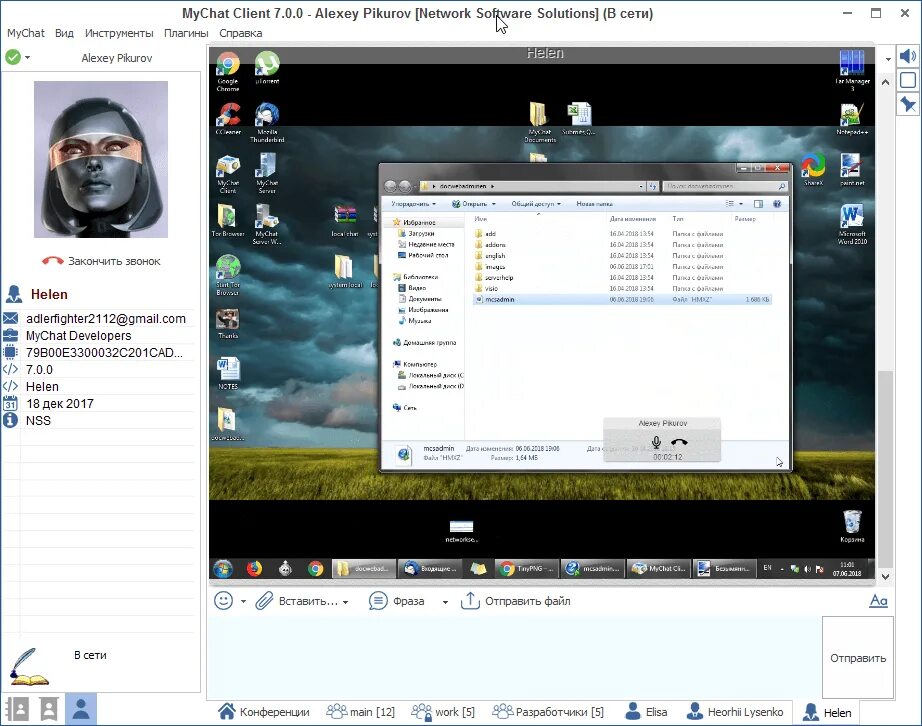The image size is (922, 726).
Task: Expand the Вставить… dropdown arrow
Action: (345, 602)
